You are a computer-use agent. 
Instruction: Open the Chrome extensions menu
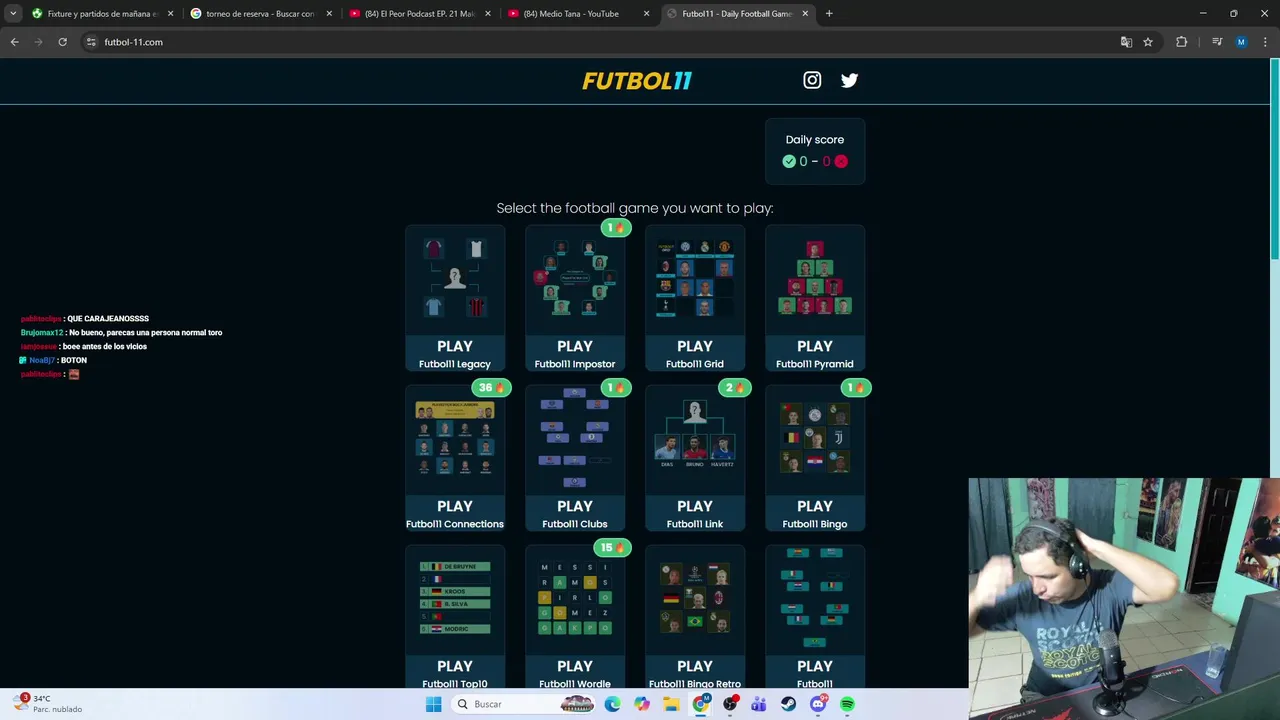[x=1181, y=42]
